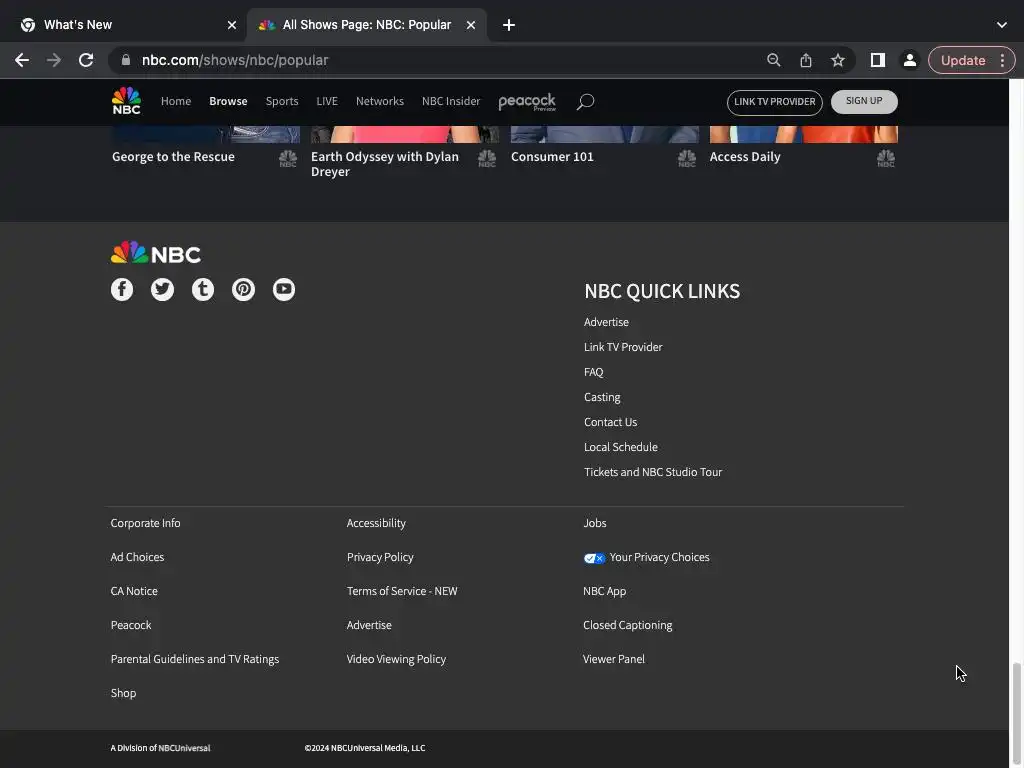Click Link TV Provider in quick links

[x=623, y=347]
